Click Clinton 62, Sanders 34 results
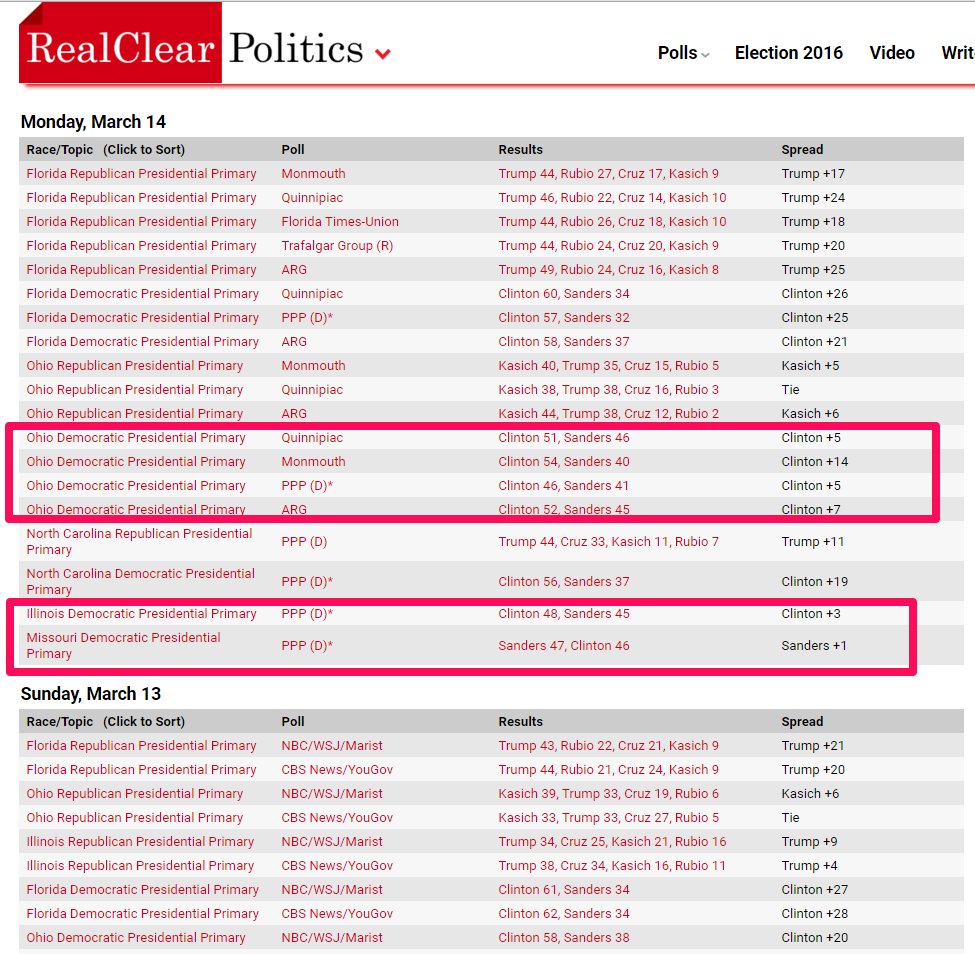Screen dimensions: 975x954 click(564, 914)
